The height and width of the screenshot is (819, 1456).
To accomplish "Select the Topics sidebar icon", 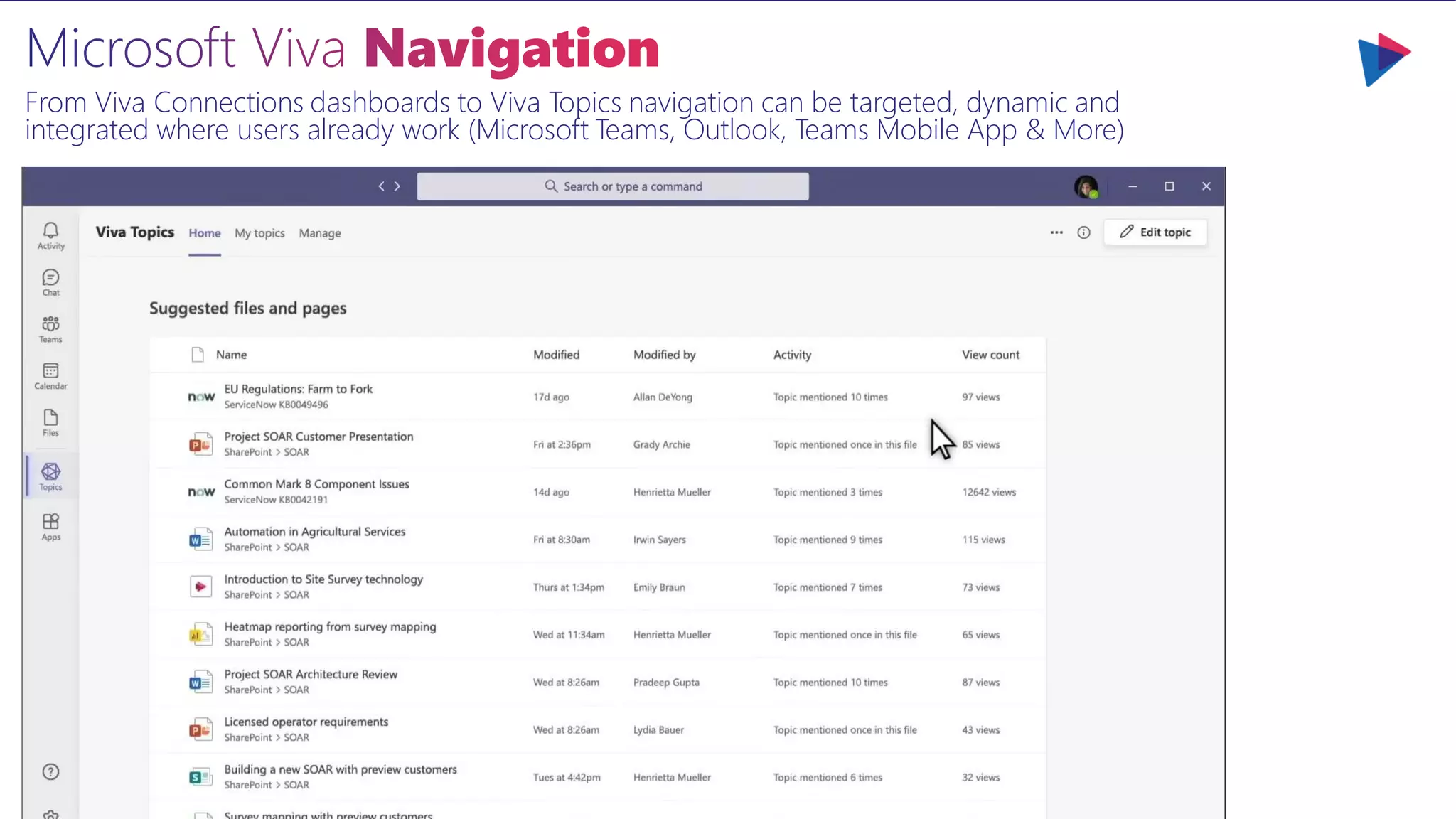I will 50,476.
